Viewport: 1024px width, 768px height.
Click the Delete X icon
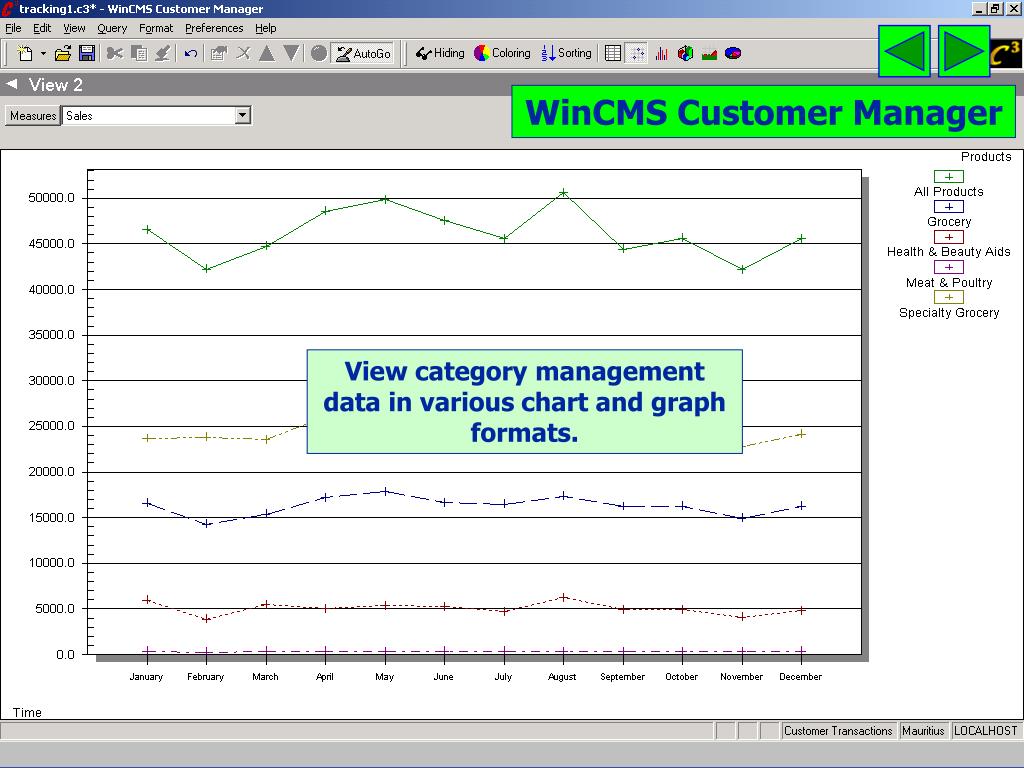pyautogui.click(x=243, y=54)
